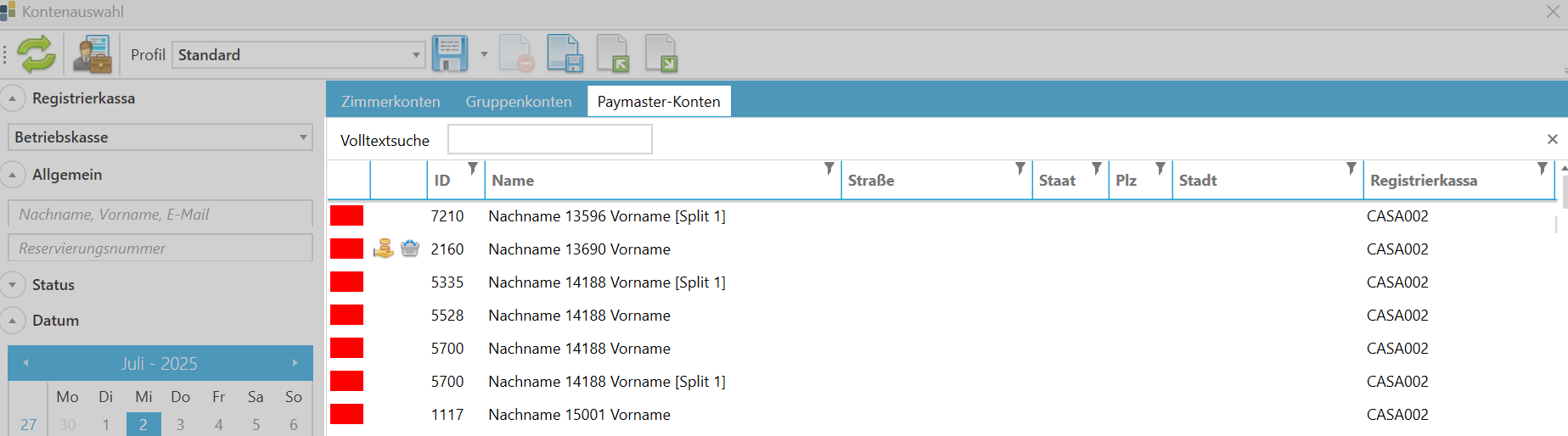This screenshot has height=436, width=1568.
Task: Open the Profil Standard combo box
Action: 299,54
